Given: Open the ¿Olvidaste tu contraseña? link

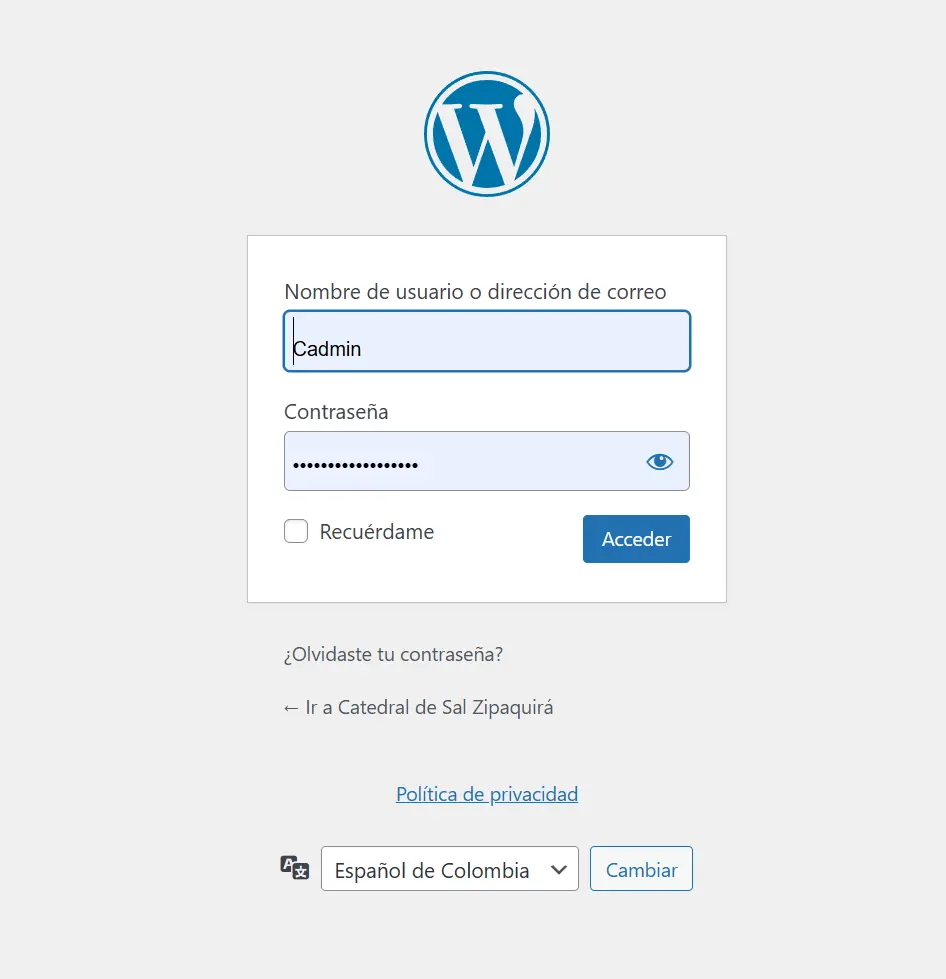Looking at the screenshot, I should (x=393, y=654).
